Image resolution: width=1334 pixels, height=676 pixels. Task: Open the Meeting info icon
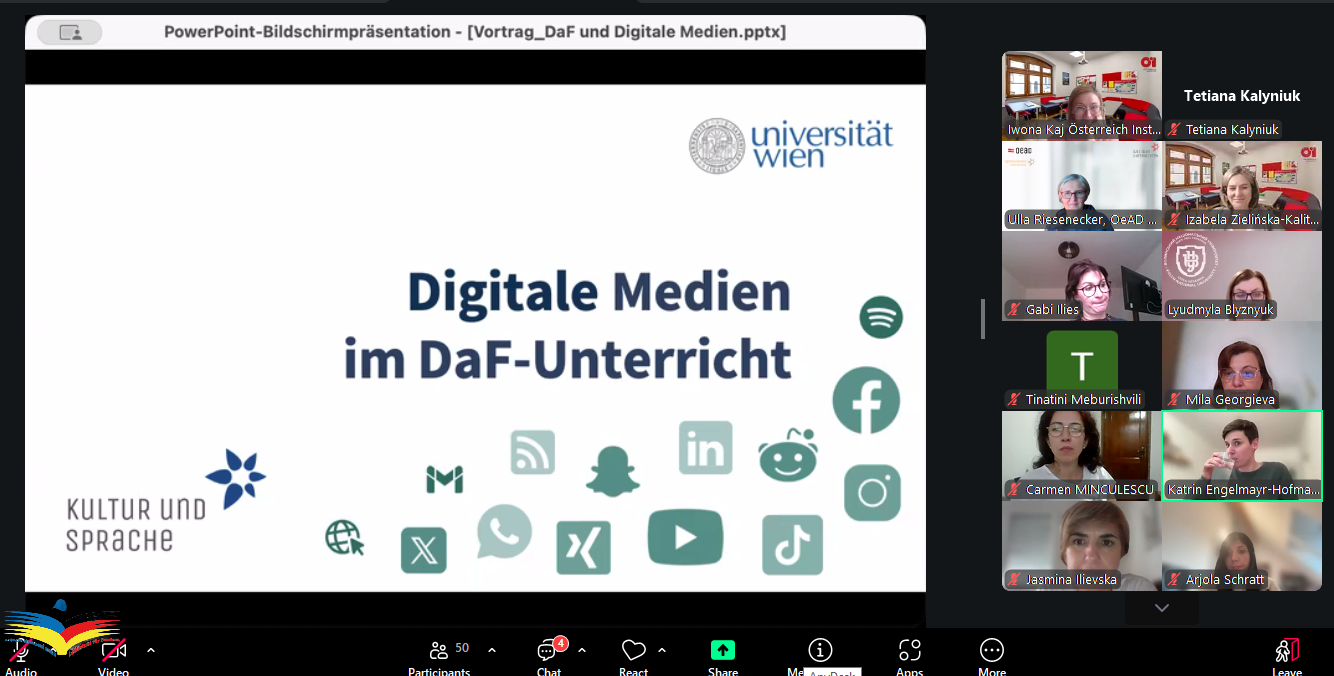click(820, 651)
